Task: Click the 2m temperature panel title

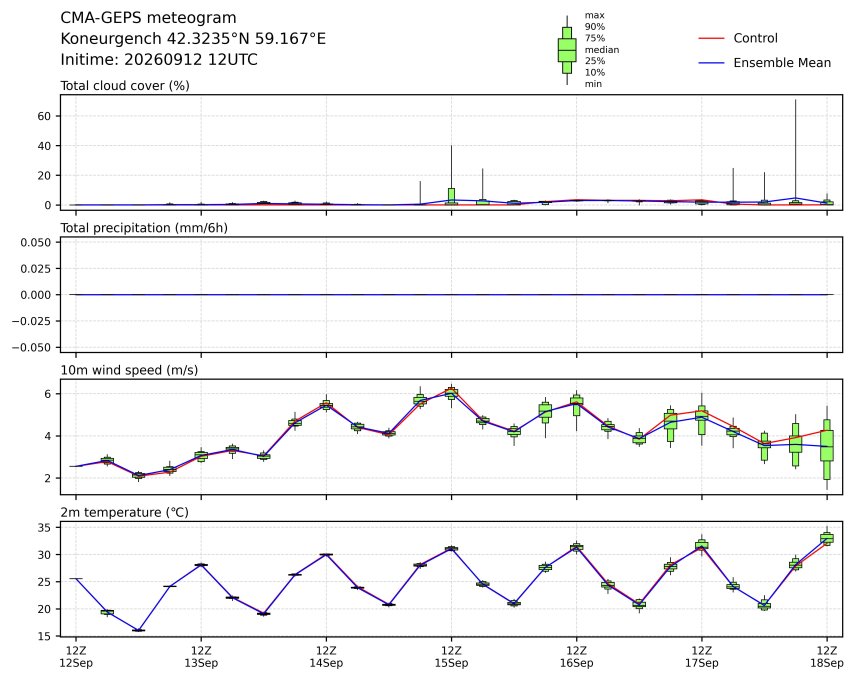Action: (x=124, y=513)
